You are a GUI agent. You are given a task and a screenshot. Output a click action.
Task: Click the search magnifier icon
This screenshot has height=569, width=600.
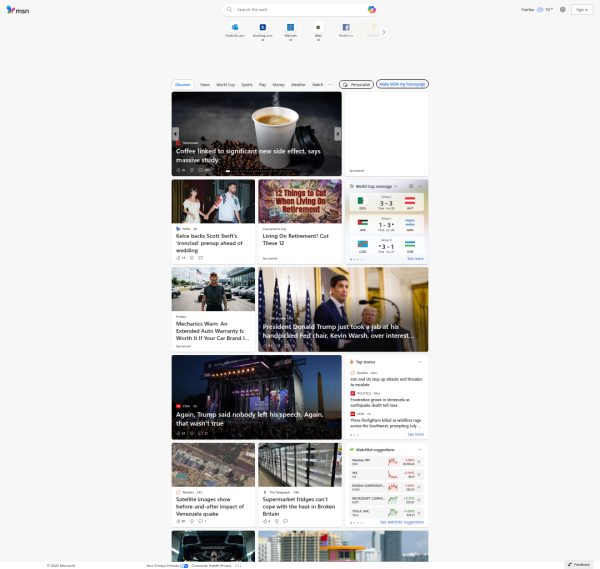click(229, 10)
